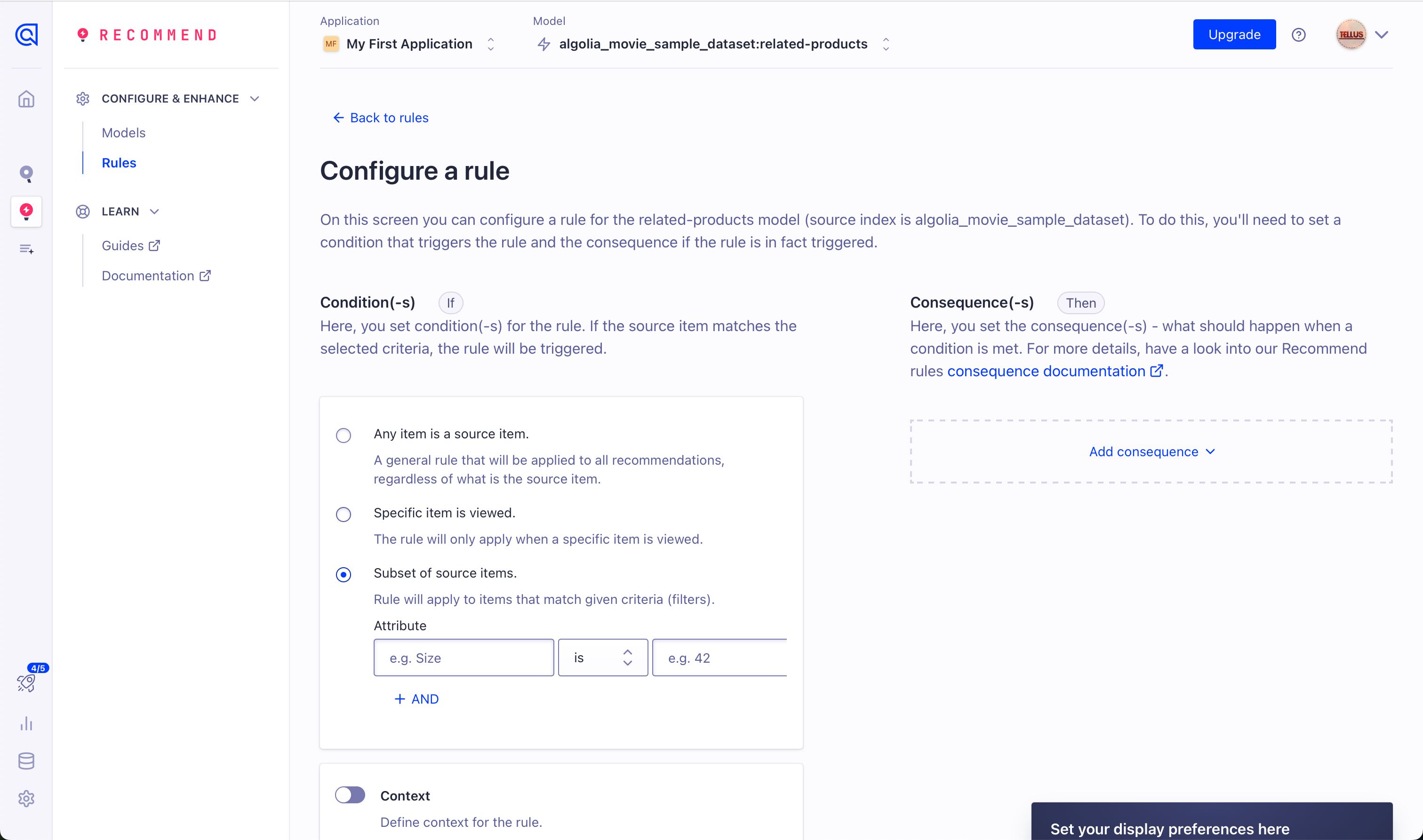Image resolution: width=1423 pixels, height=840 pixels.
Task: Click the Attribute 'e.g. Size' input field
Action: click(x=463, y=658)
